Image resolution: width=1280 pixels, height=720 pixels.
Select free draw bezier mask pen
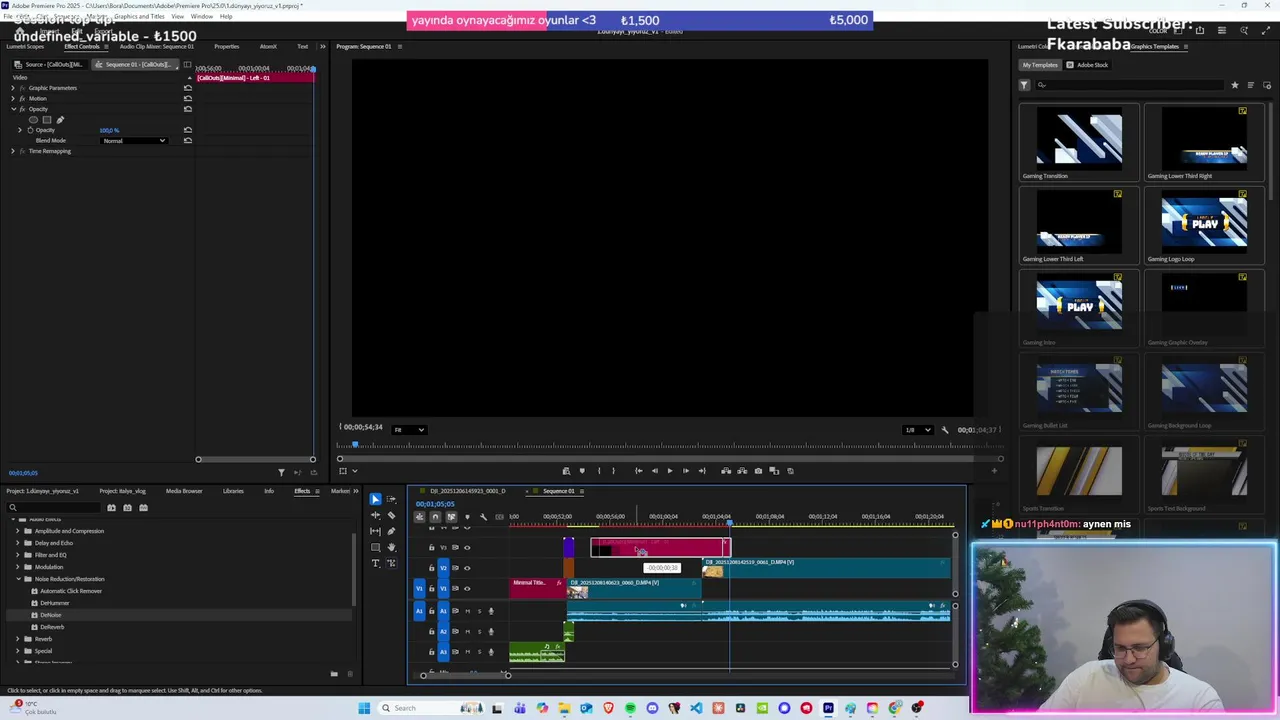point(60,120)
